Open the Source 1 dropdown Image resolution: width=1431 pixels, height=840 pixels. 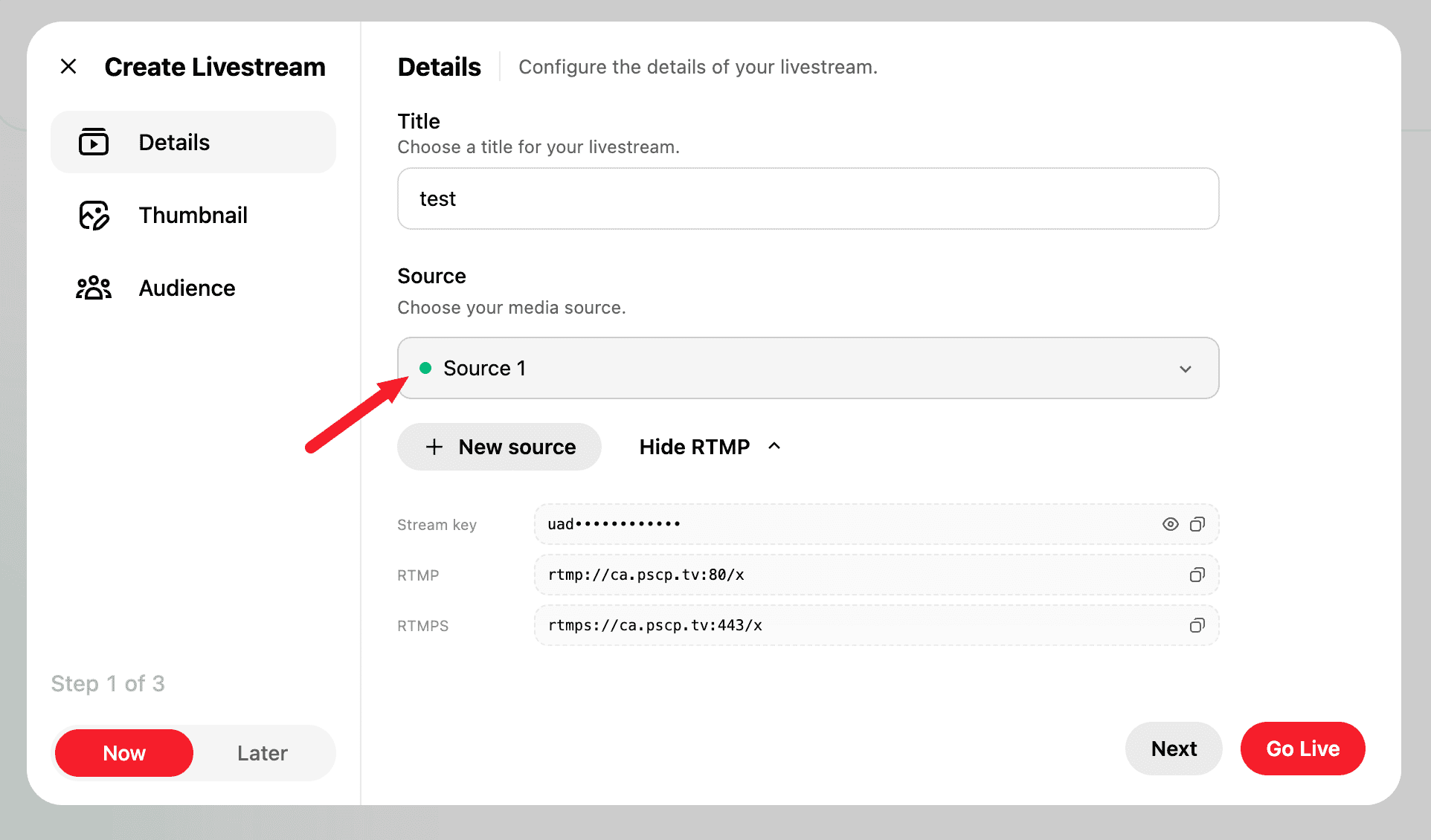point(808,368)
